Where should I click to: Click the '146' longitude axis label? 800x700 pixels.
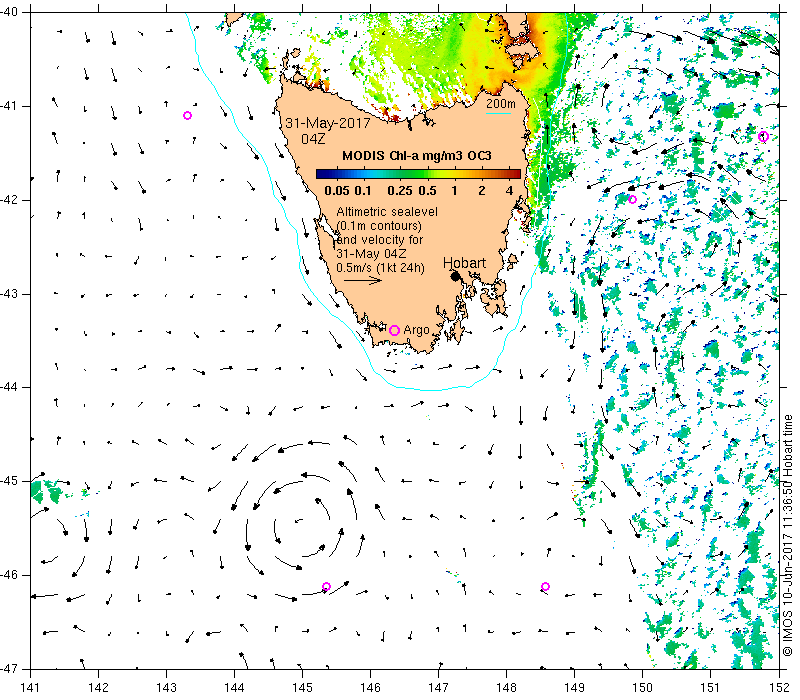tap(370, 687)
